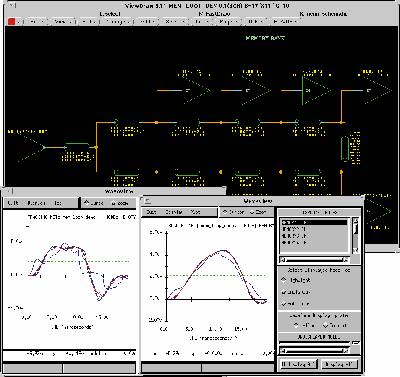Screen dimensions: 400x377
Task: Select first transmission line in lower row
Action: coord(127,173)
